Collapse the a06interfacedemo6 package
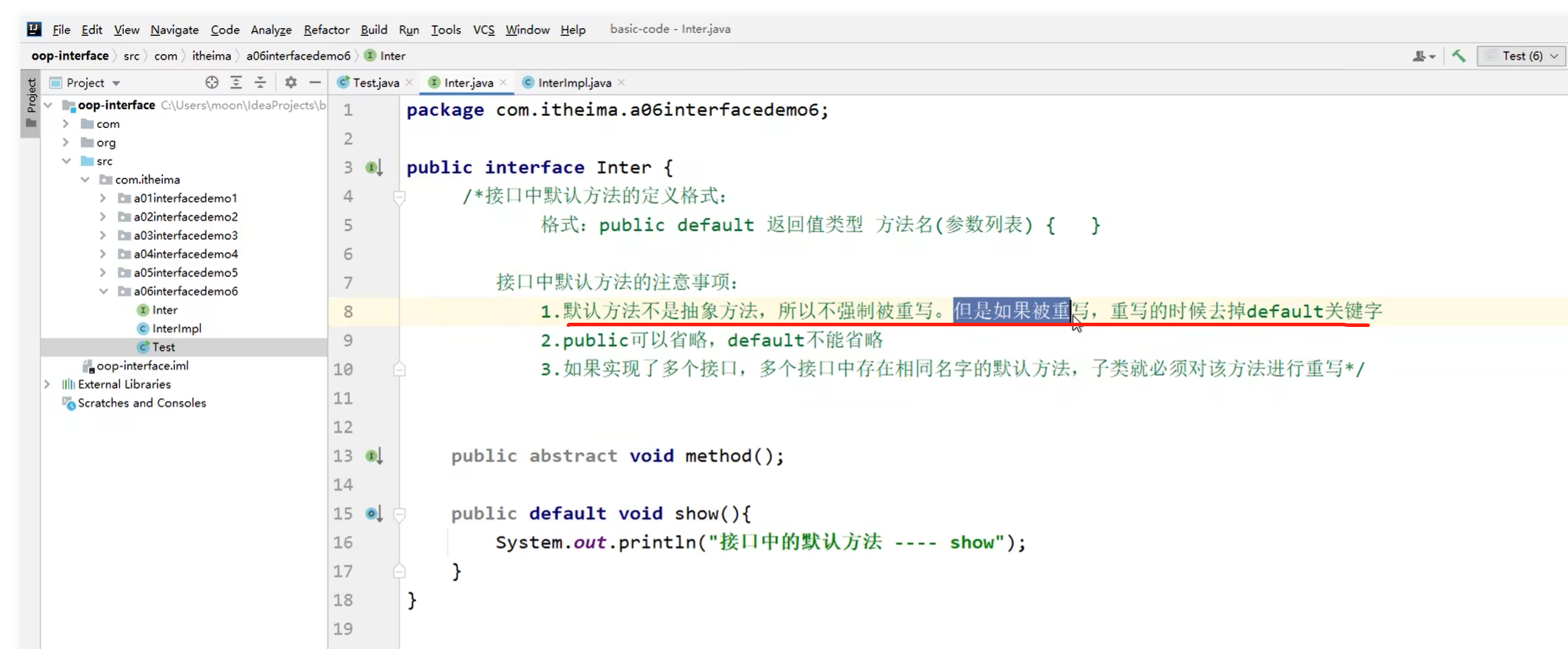 tap(103, 291)
